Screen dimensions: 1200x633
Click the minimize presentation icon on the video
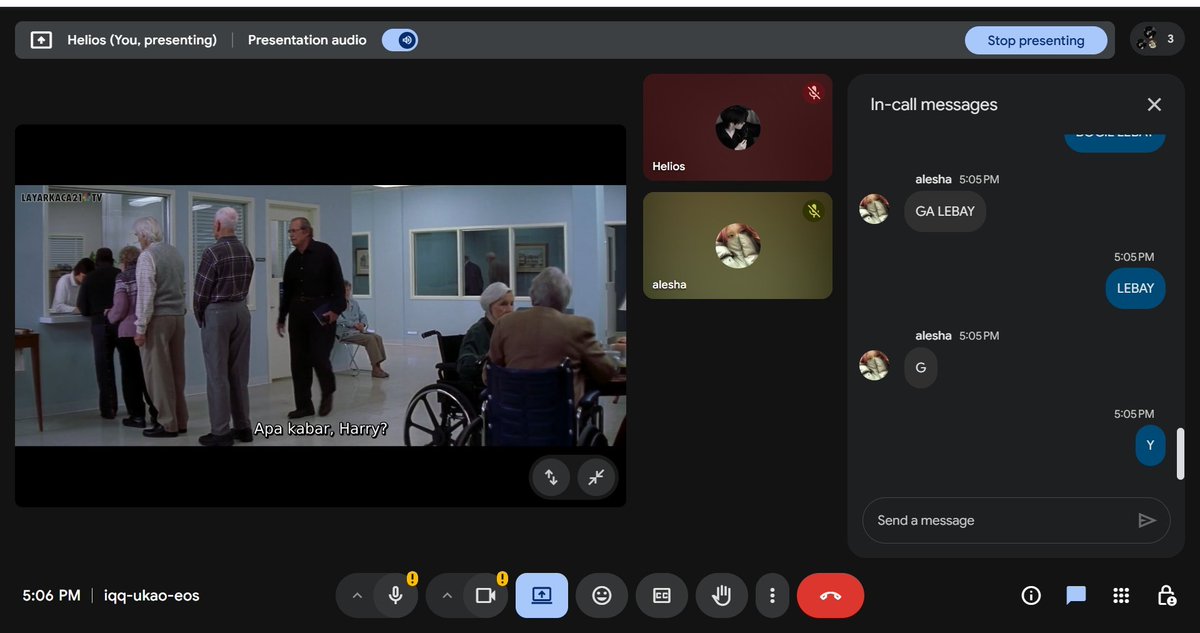pos(596,477)
